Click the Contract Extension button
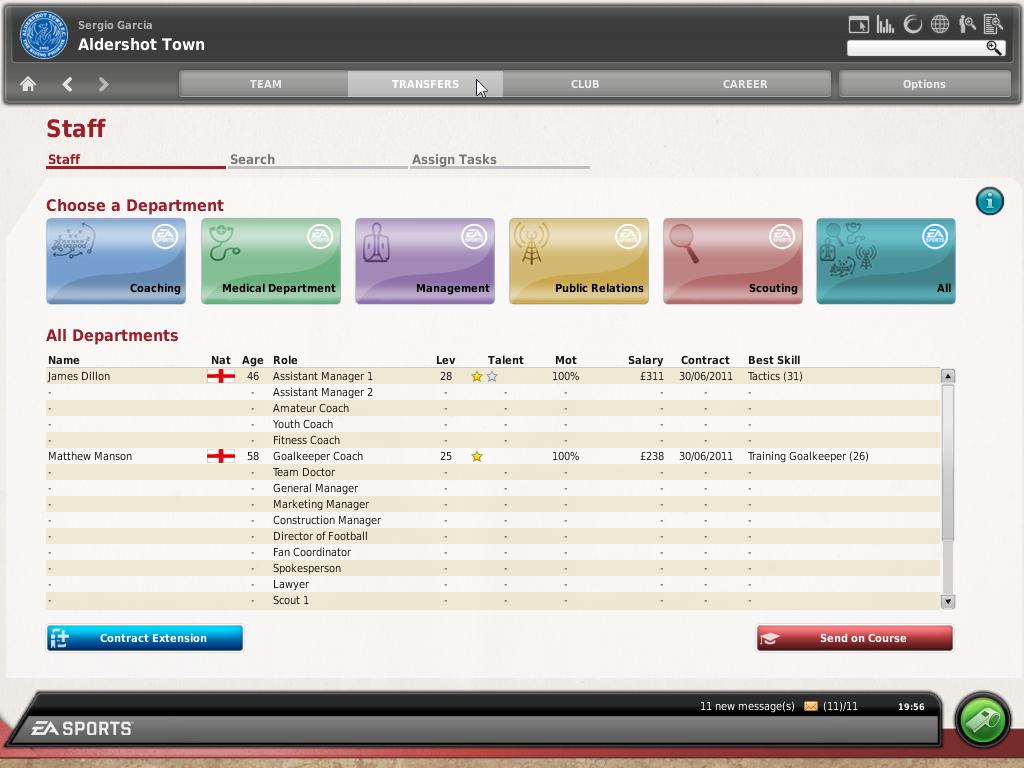The height and width of the screenshot is (768, 1024). (x=145, y=638)
